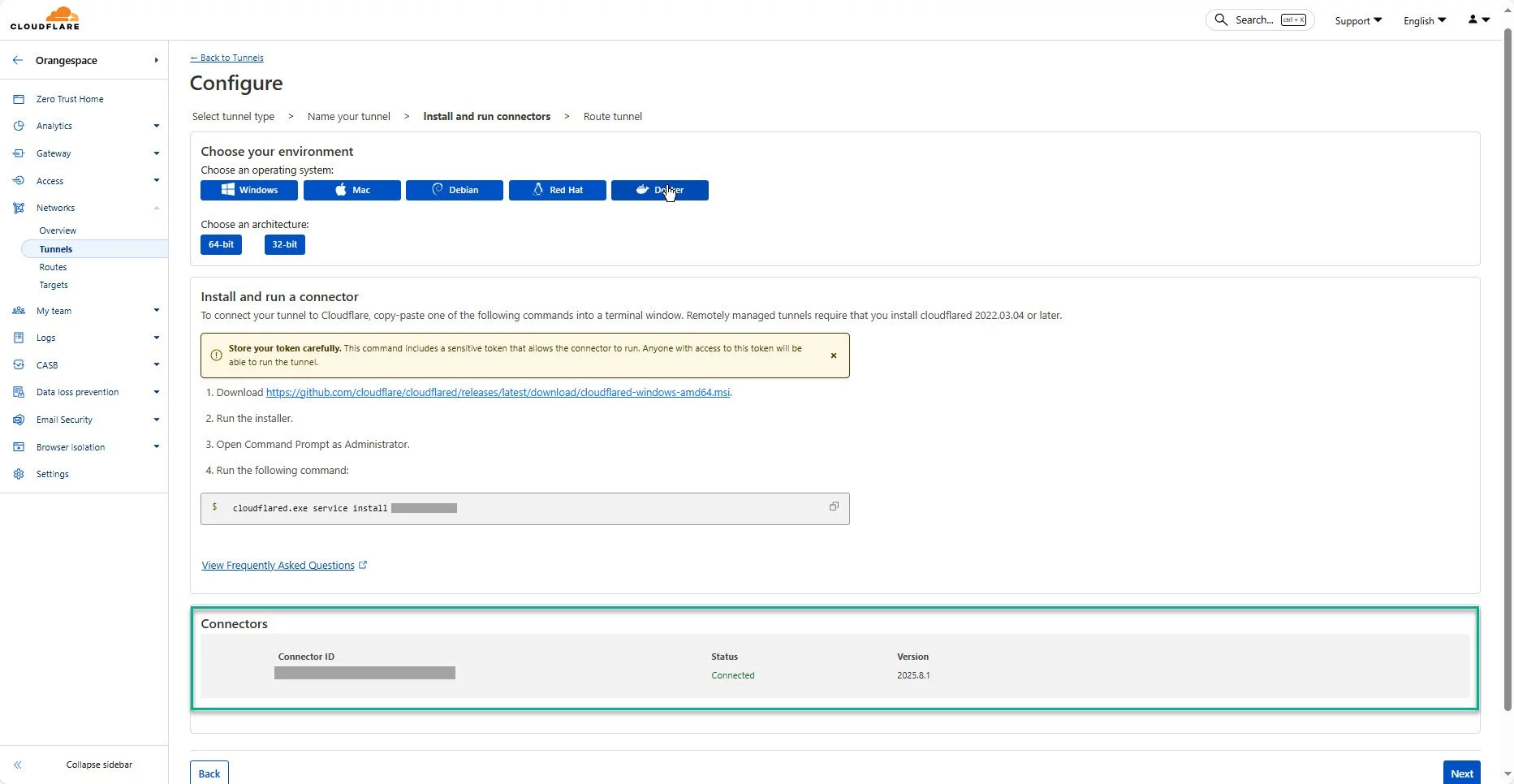Open the Targets page
Screen dimensions: 1514x784
click(x=54, y=285)
